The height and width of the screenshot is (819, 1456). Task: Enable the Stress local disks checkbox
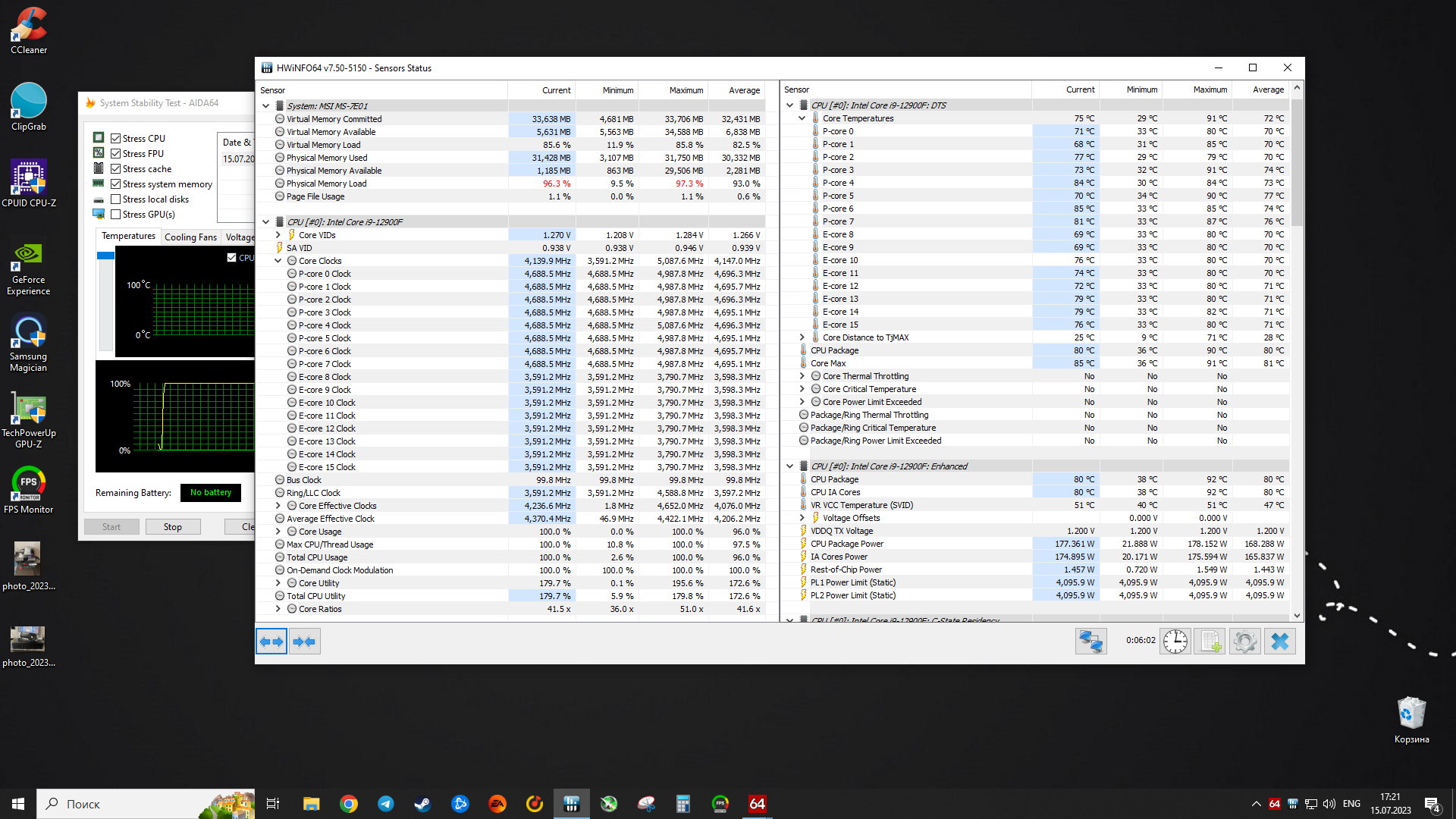point(116,199)
